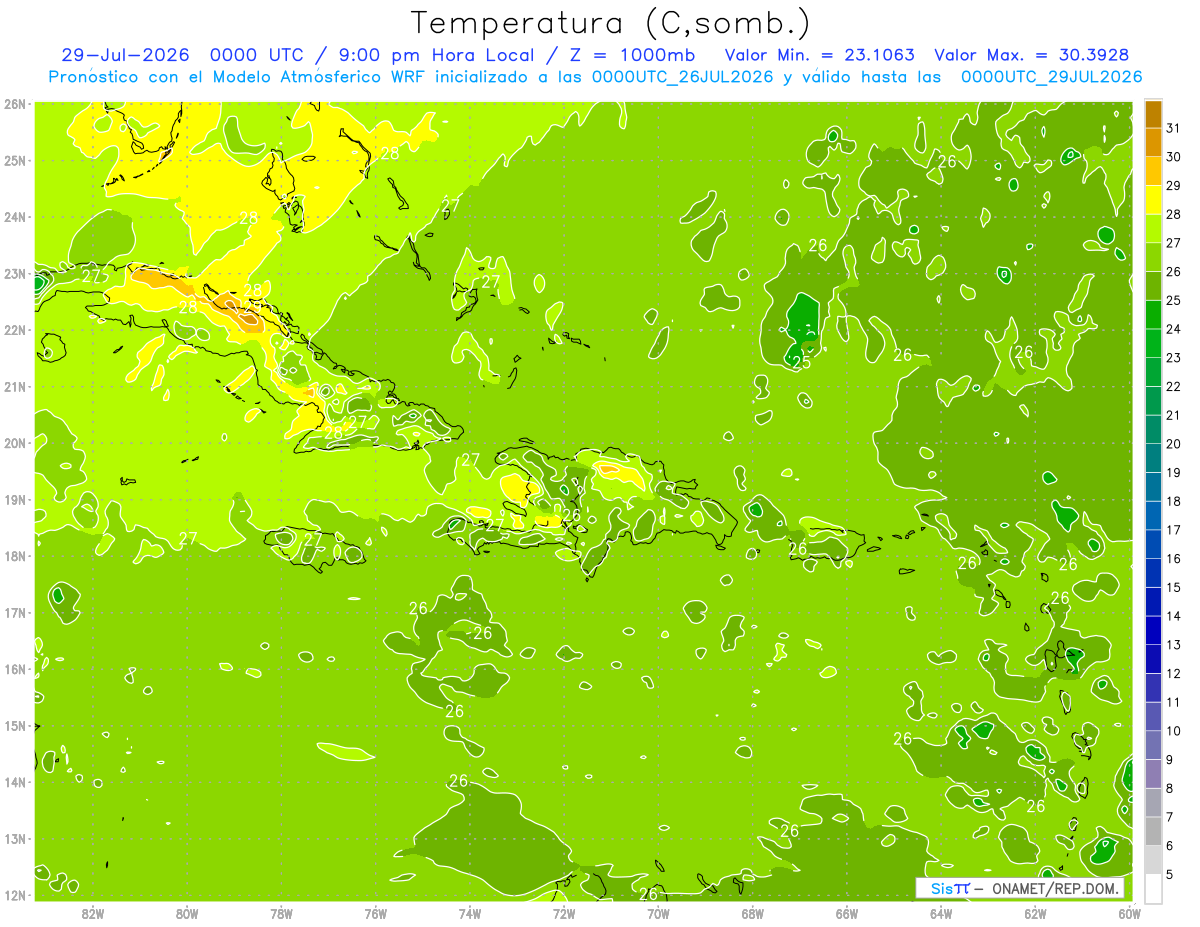Pick the orange swatch between 30 and 31
This screenshot has height=927, width=1200.
coord(1153,143)
